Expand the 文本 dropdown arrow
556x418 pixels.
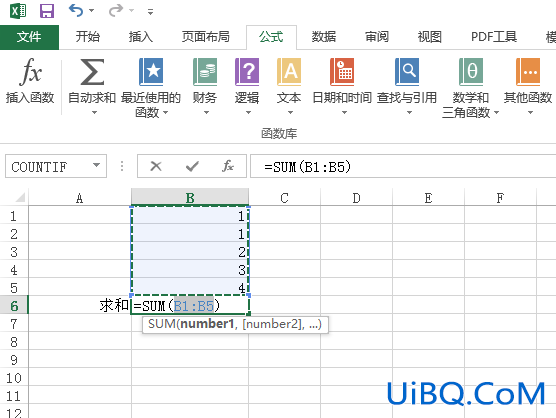(290, 113)
